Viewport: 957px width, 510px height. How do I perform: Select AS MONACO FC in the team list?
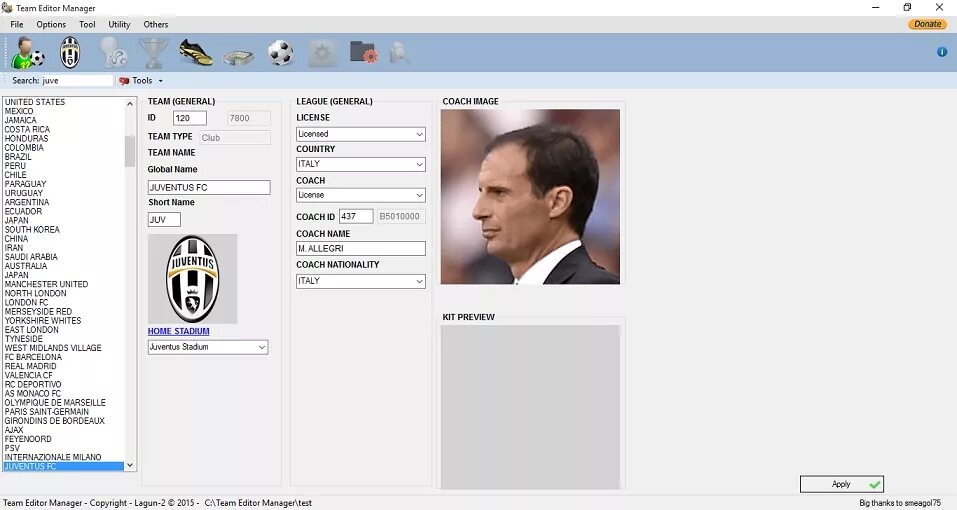(x=33, y=393)
